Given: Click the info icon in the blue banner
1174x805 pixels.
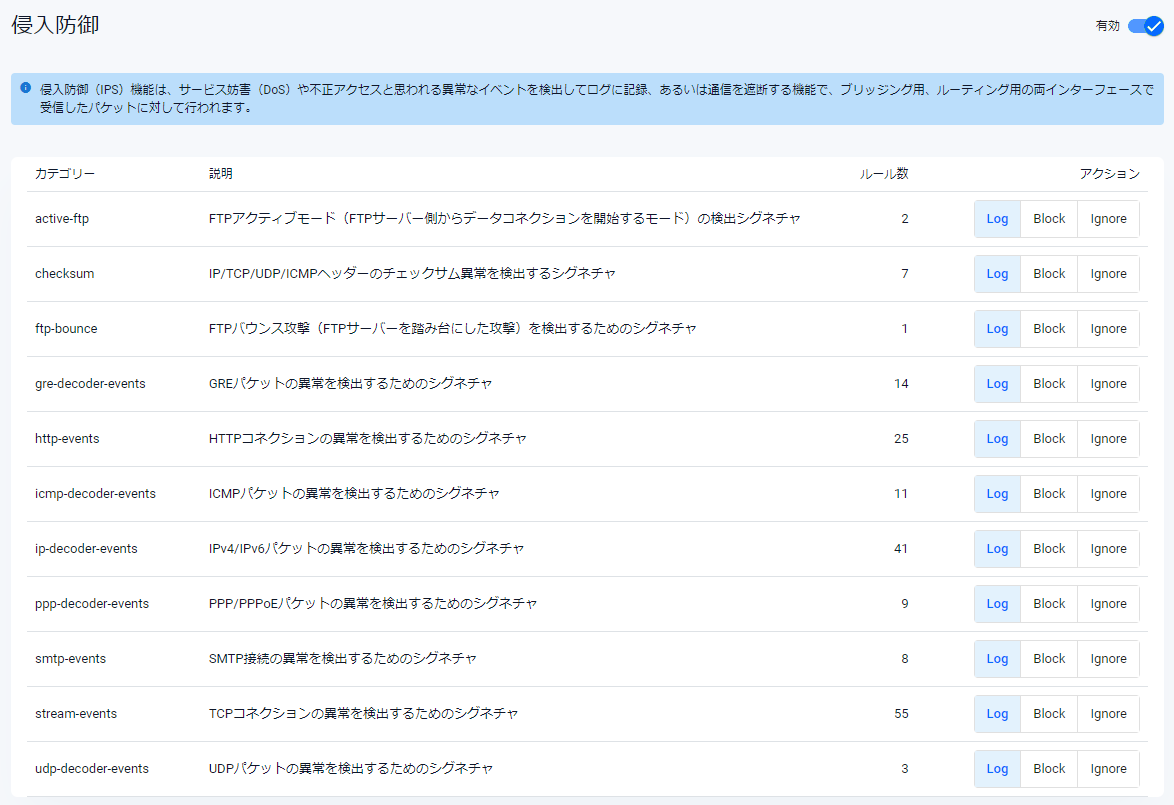Looking at the screenshot, I should click(25, 88).
